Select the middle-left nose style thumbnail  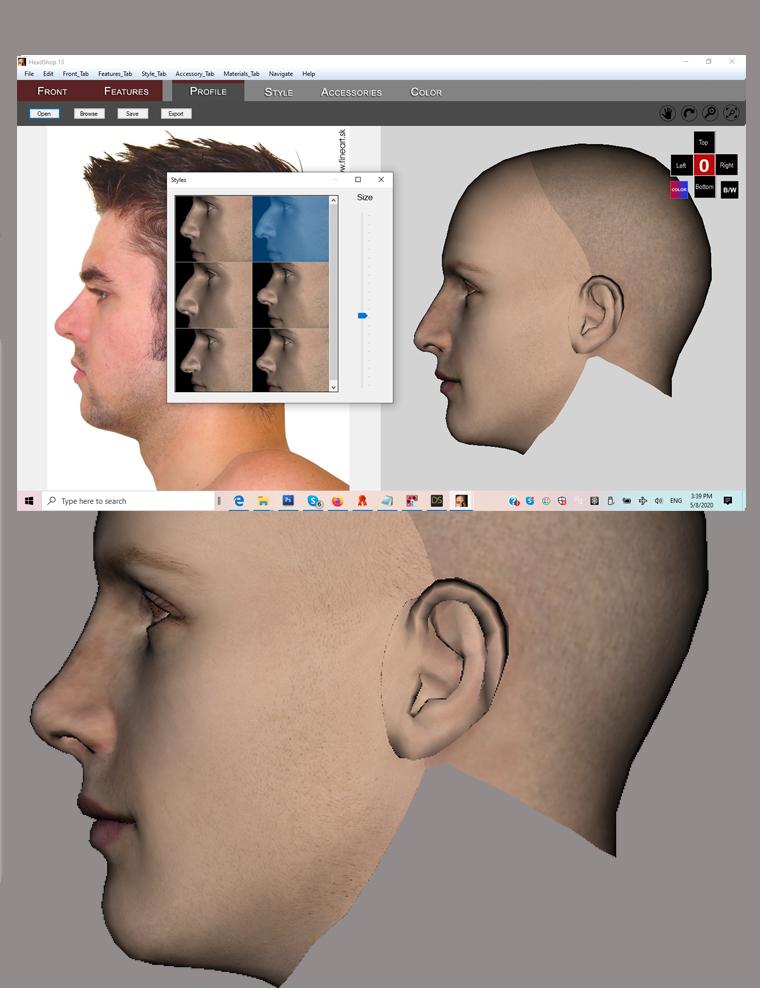coord(214,295)
